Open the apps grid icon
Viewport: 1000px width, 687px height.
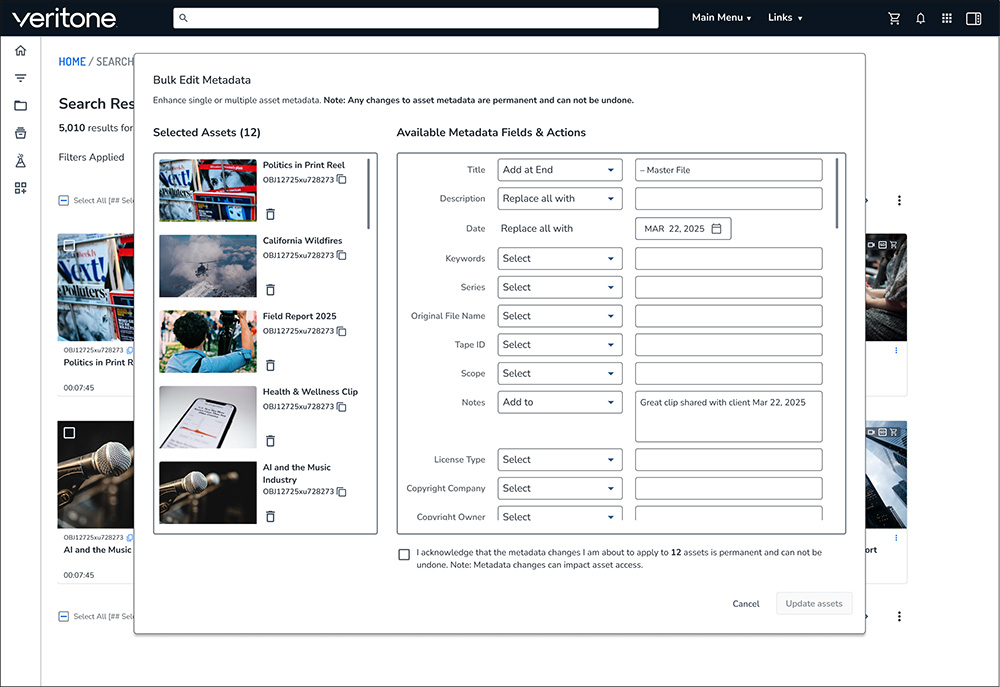click(946, 18)
